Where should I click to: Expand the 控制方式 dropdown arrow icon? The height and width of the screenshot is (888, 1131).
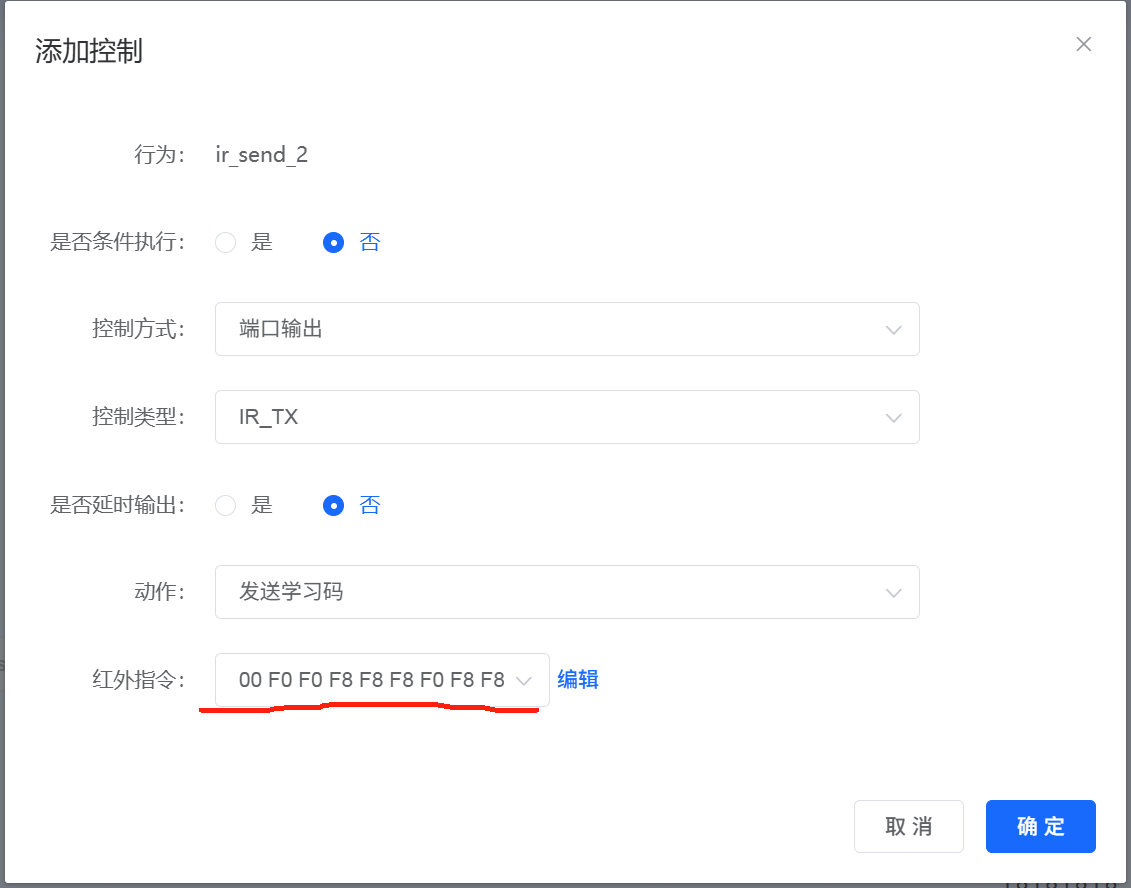pos(893,329)
